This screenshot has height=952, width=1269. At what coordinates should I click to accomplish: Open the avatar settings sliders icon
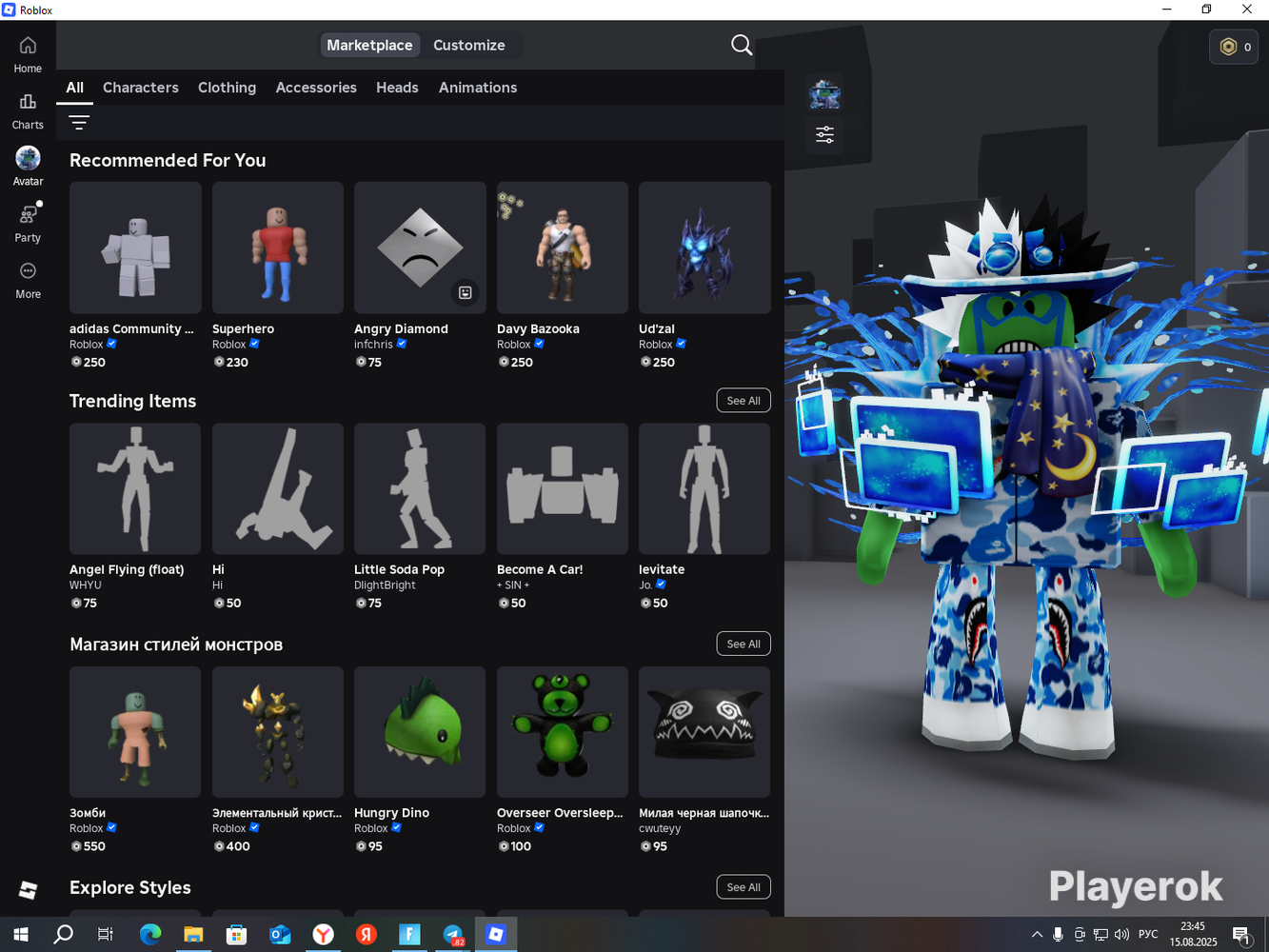point(824,134)
